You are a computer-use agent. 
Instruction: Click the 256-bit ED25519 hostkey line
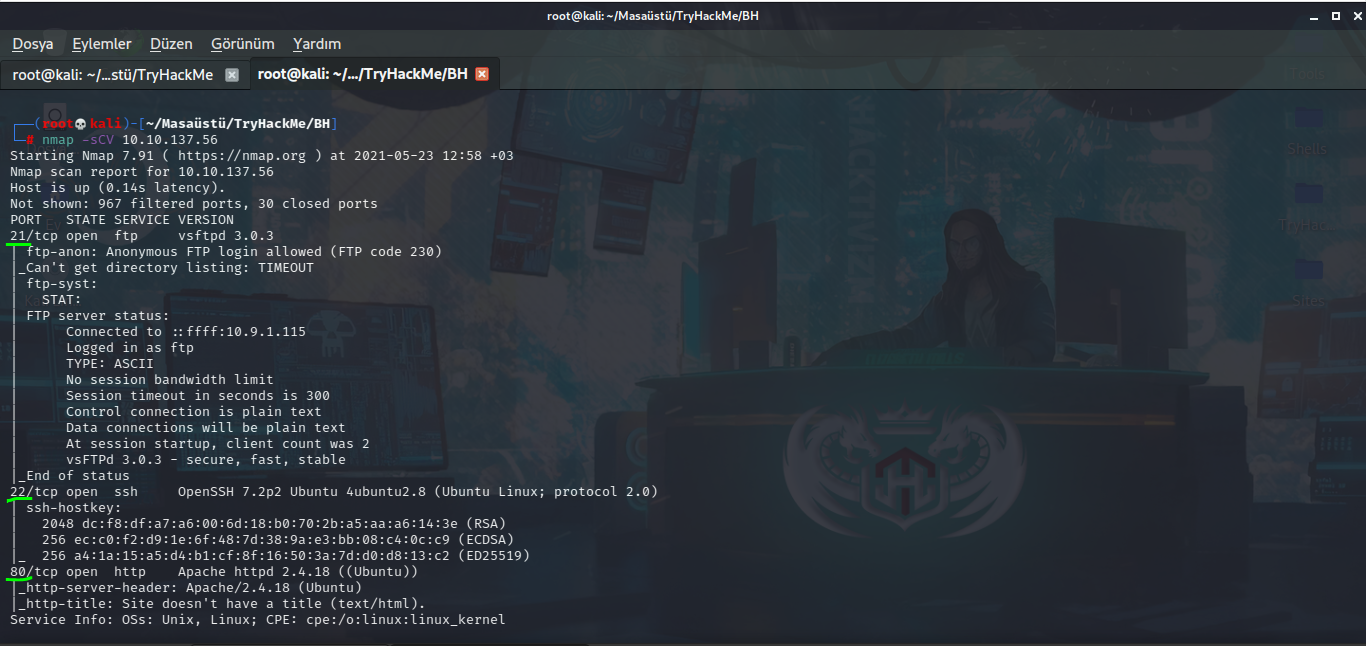pos(286,556)
